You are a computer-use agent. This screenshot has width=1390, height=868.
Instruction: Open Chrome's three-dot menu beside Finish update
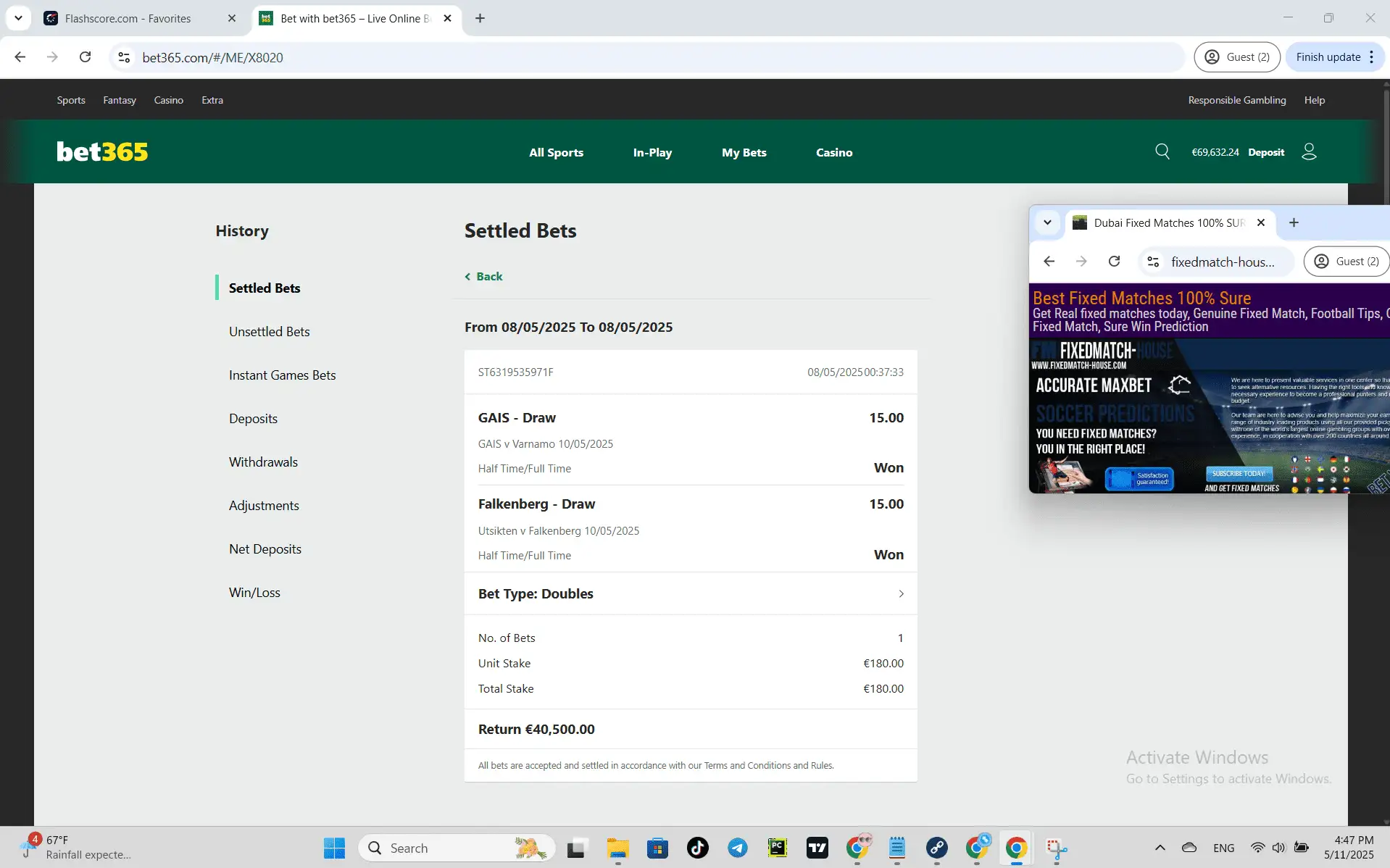pyautogui.click(x=1372, y=57)
